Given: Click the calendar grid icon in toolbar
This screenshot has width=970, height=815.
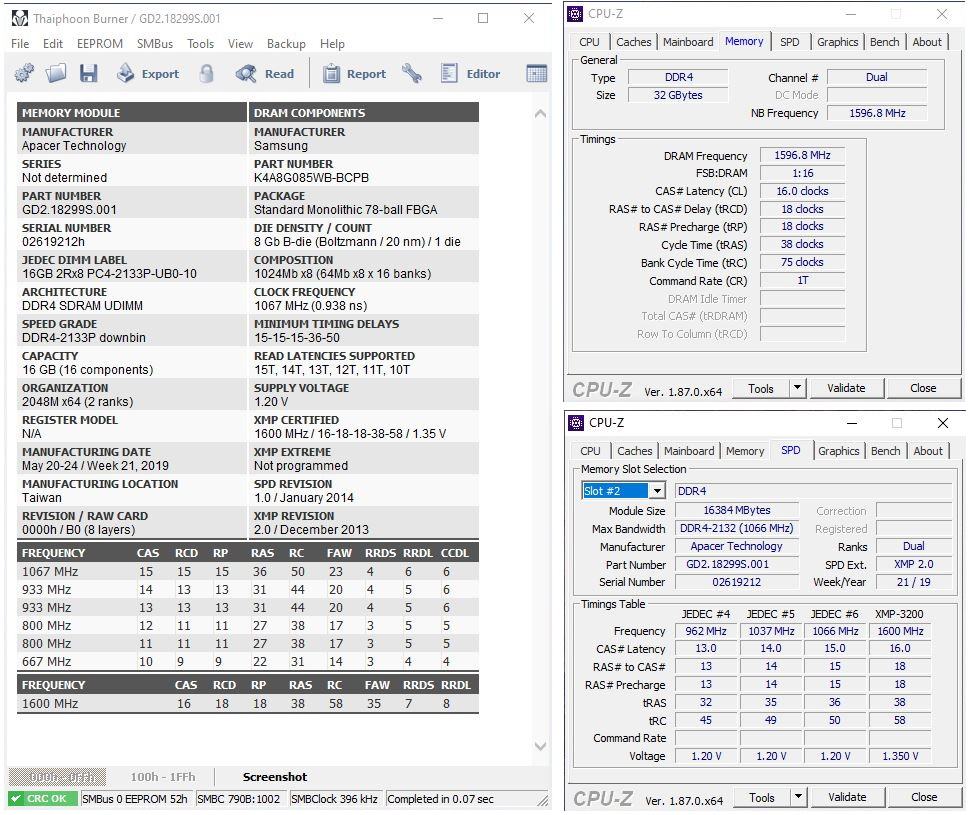Looking at the screenshot, I should click(x=536, y=73).
